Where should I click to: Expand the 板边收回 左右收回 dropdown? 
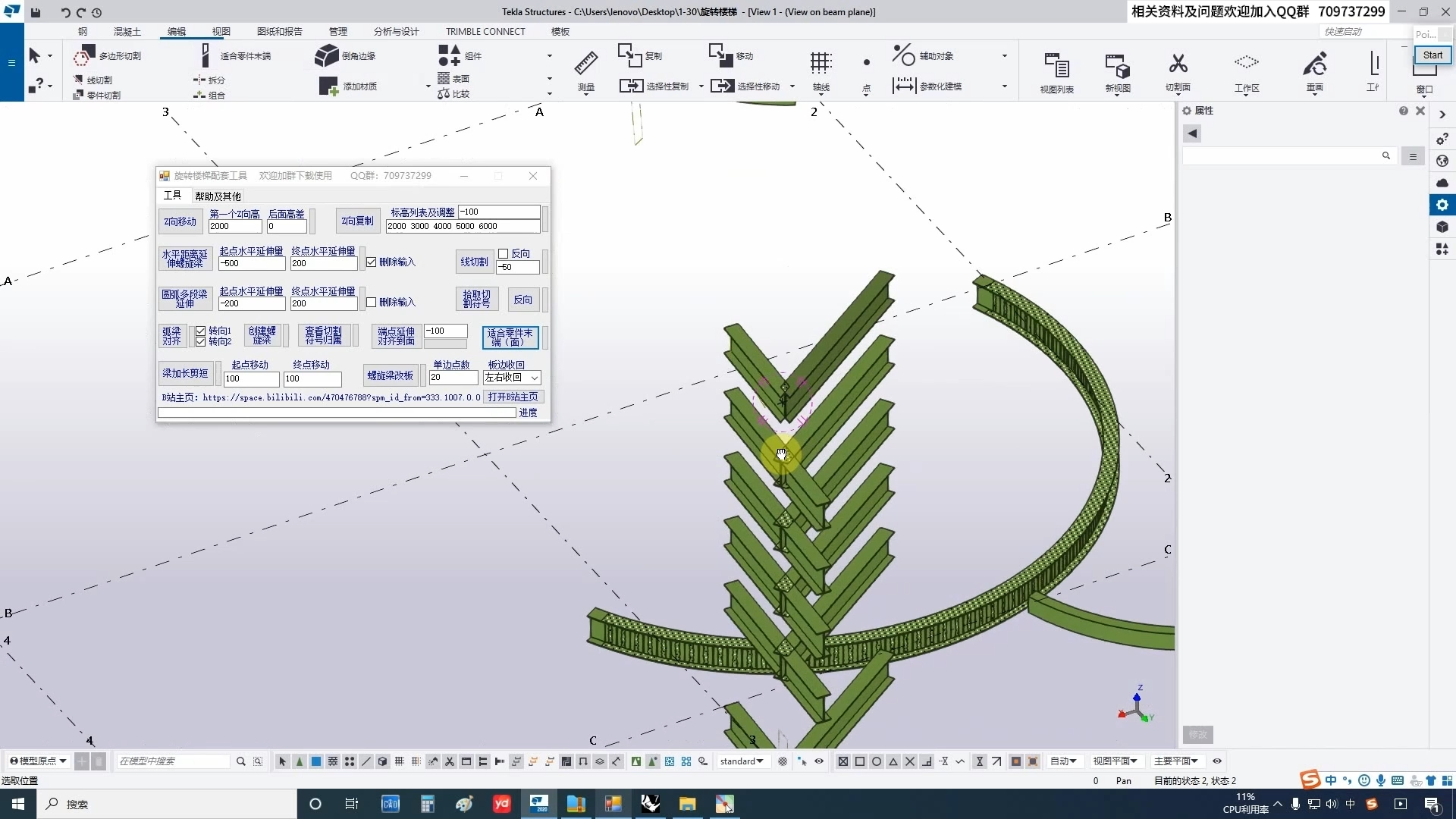[x=535, y=378]
